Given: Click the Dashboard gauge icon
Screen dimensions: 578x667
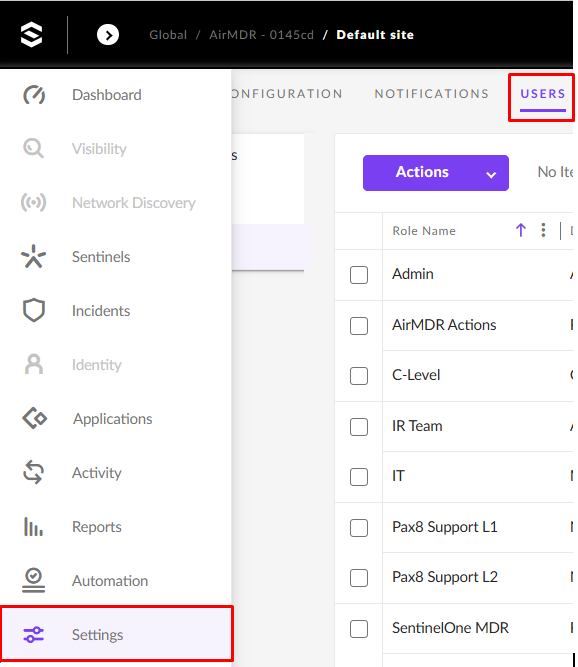Looking at the screenshot, I should pos(34,95).
